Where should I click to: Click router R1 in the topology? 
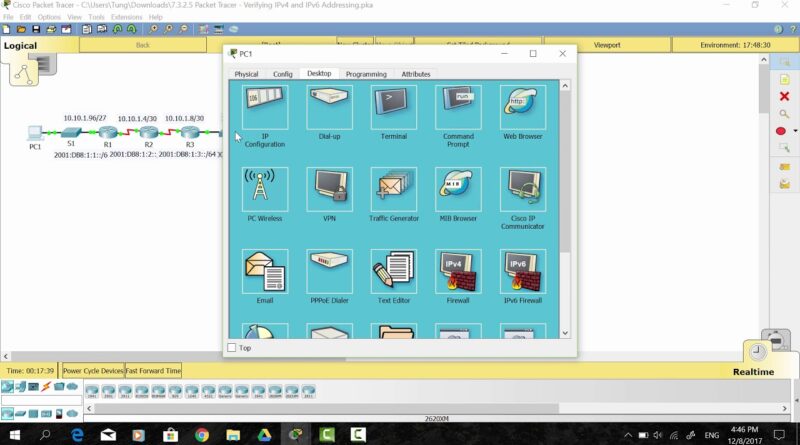coord(108,133)
